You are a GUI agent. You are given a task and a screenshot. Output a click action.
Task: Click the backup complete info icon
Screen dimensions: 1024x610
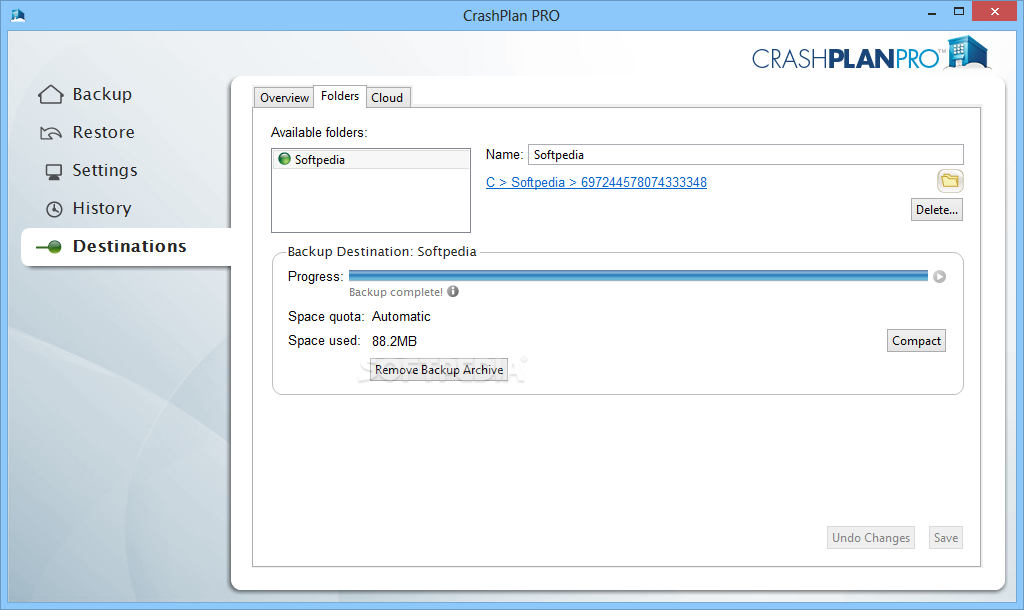pos(453,291)
